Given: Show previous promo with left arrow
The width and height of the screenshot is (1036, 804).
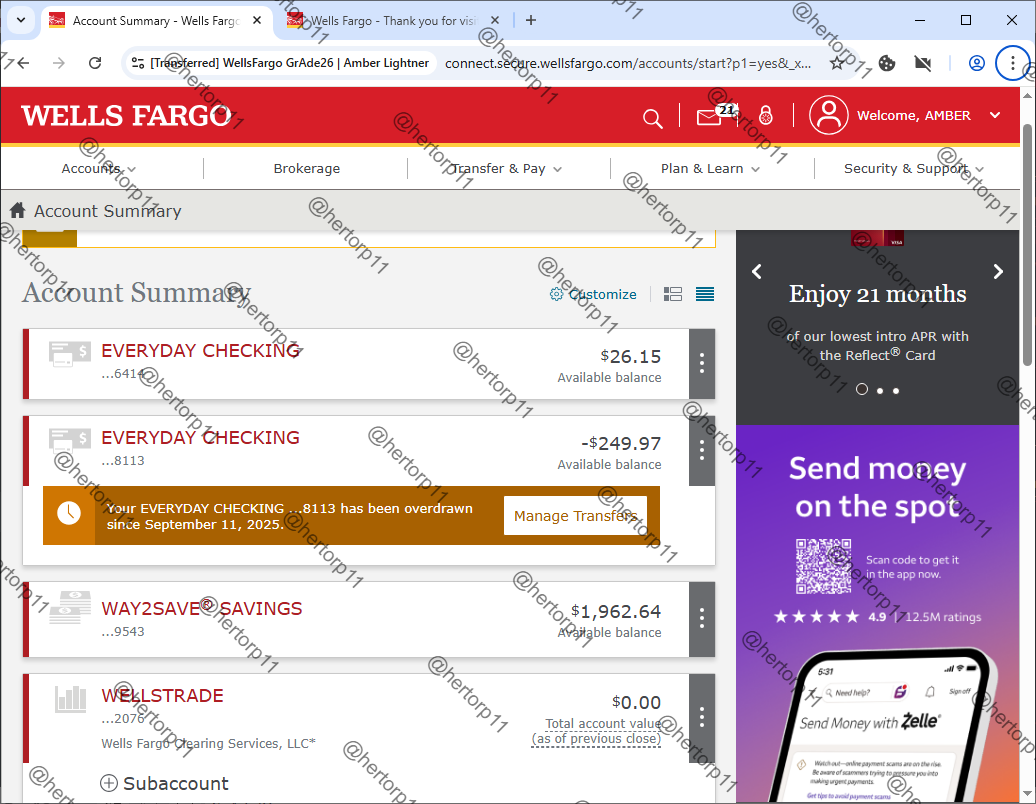Looking at the screenshot, I should click(757, 272).
